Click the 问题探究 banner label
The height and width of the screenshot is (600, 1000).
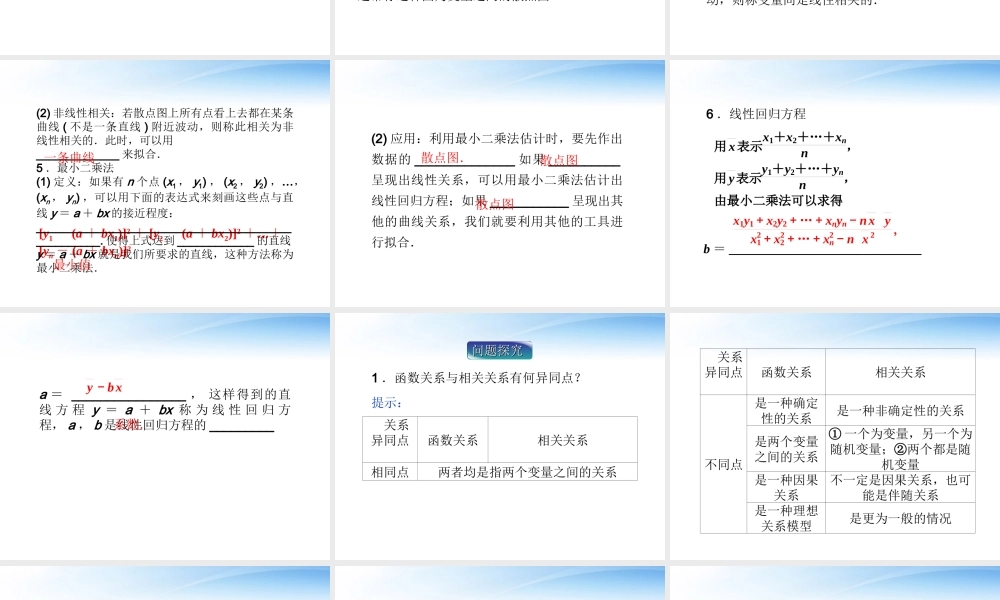[x=499, y=350]
